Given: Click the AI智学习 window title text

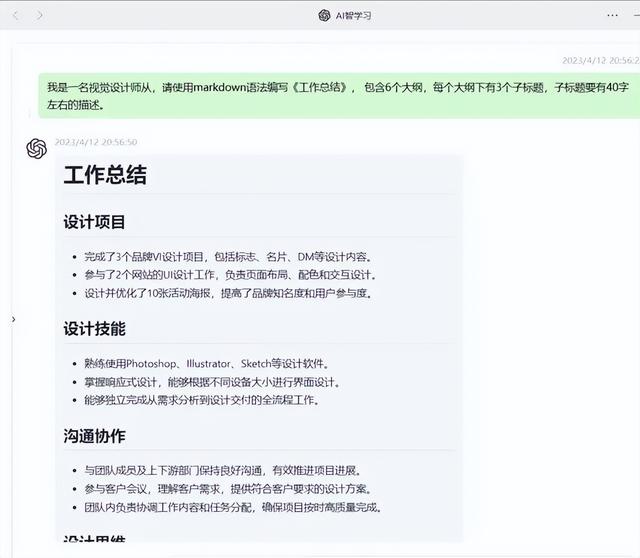Looking at the screenshot, I should (x=354, y=15).
